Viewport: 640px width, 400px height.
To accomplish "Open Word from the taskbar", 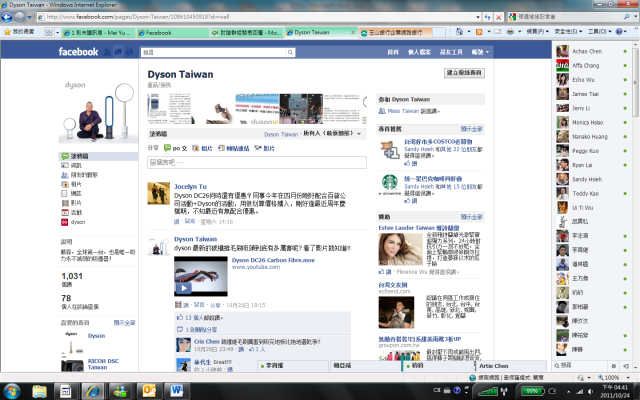I will 176,391.
